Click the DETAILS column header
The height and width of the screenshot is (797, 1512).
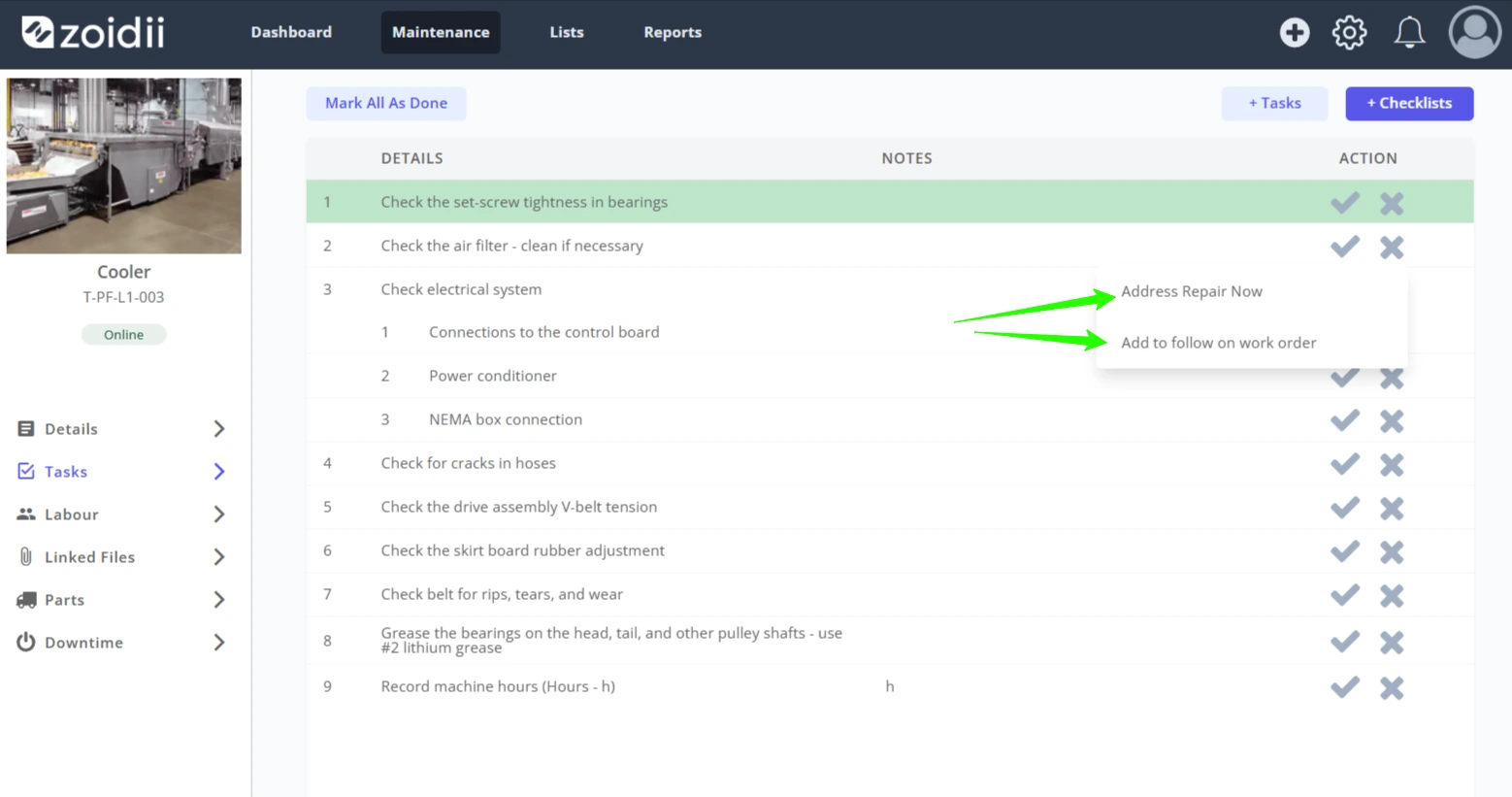click(411, 158)
